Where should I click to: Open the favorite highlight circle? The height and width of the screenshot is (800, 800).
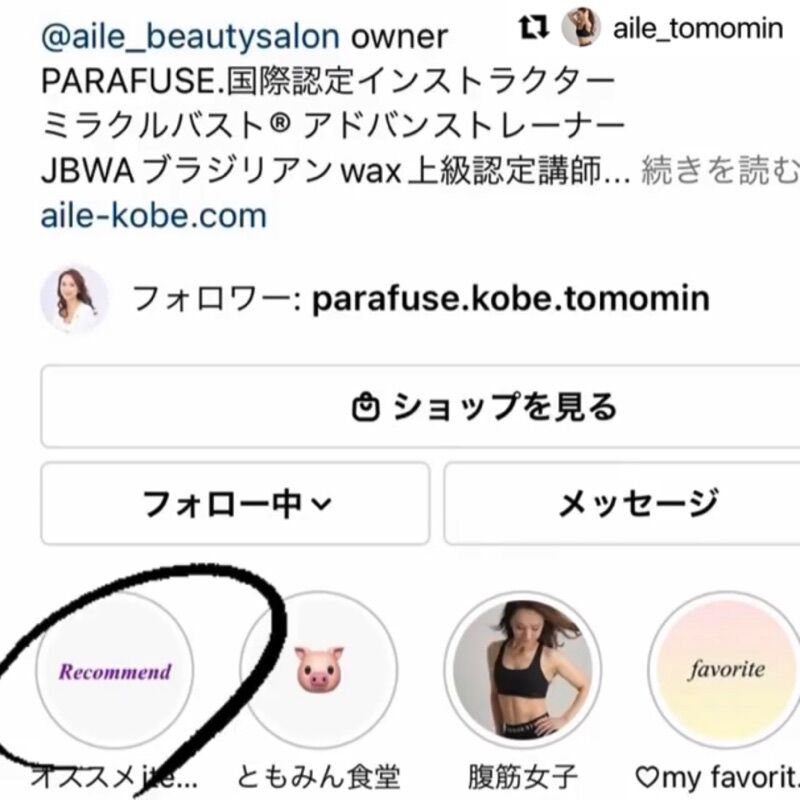(726, 670)
